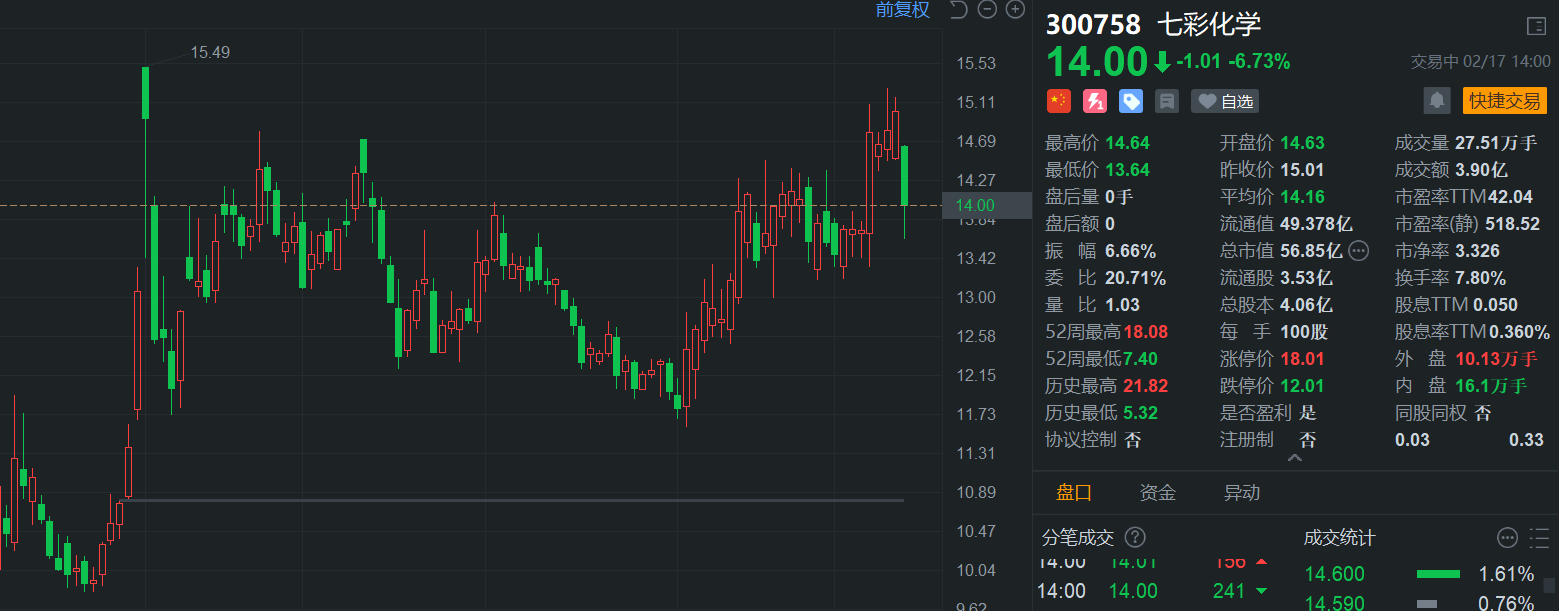This screenshot has height=611, width=1559.
Task: Switch to the 资金 tab
Action: click(1157, 492)
